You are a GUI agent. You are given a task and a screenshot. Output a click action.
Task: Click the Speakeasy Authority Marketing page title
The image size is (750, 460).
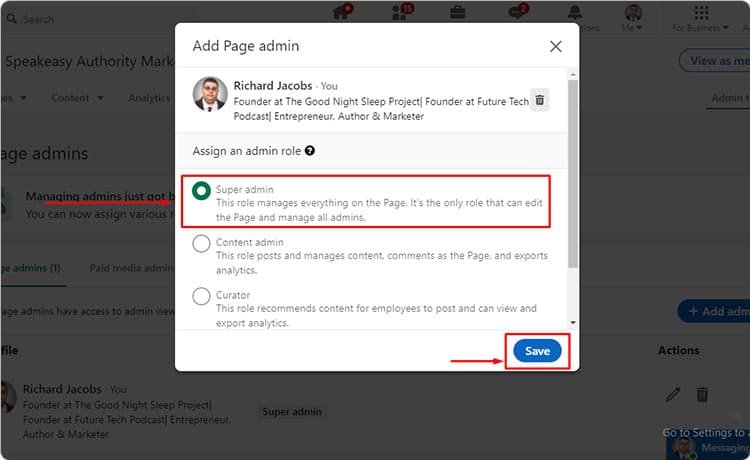point(89,61)
